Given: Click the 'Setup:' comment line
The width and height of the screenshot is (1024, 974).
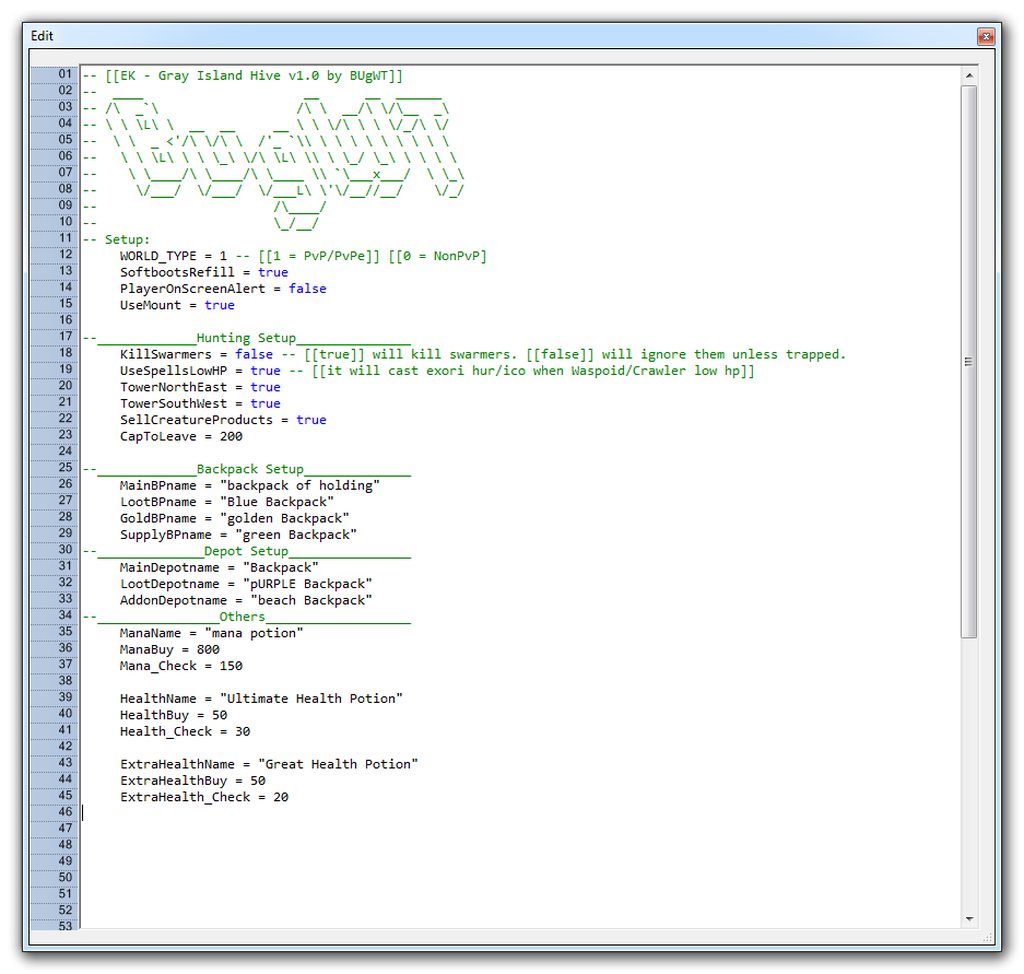Looking at the screenshot, I should [116, 240].
